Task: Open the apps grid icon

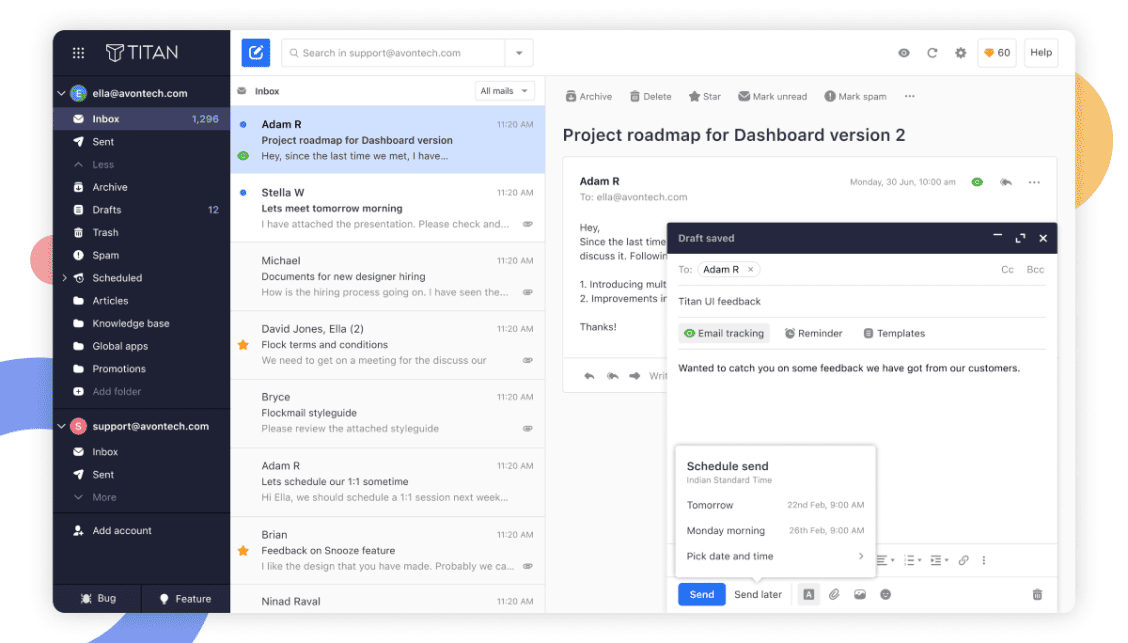Action: 79,53
